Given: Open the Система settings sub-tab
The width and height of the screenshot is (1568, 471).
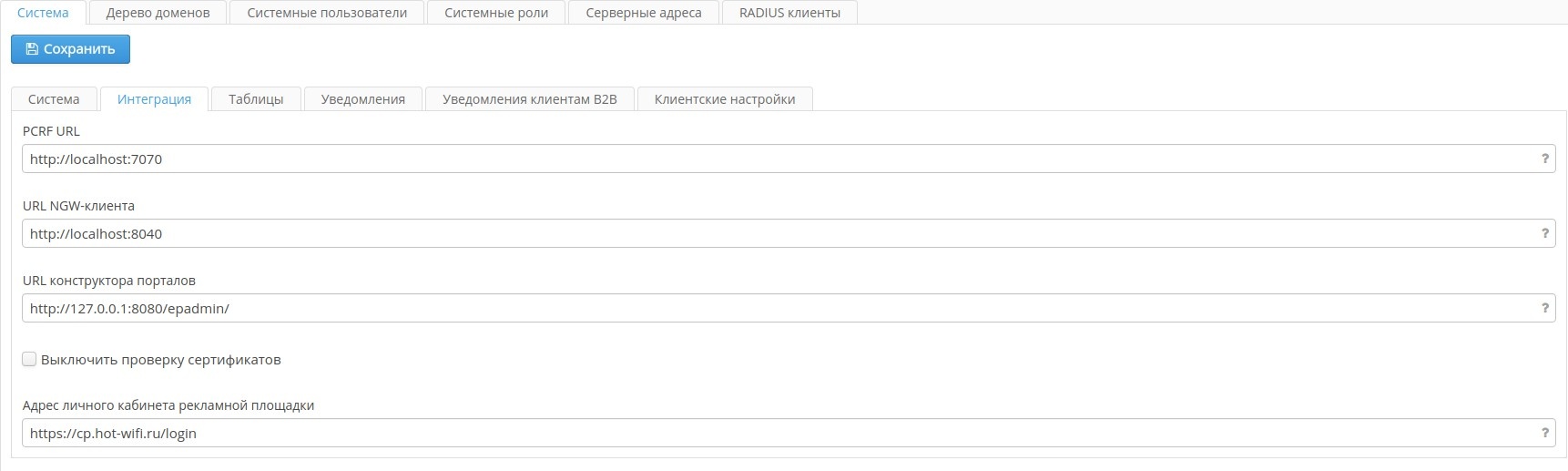Looking at the screenshot, I should point(54,99).
